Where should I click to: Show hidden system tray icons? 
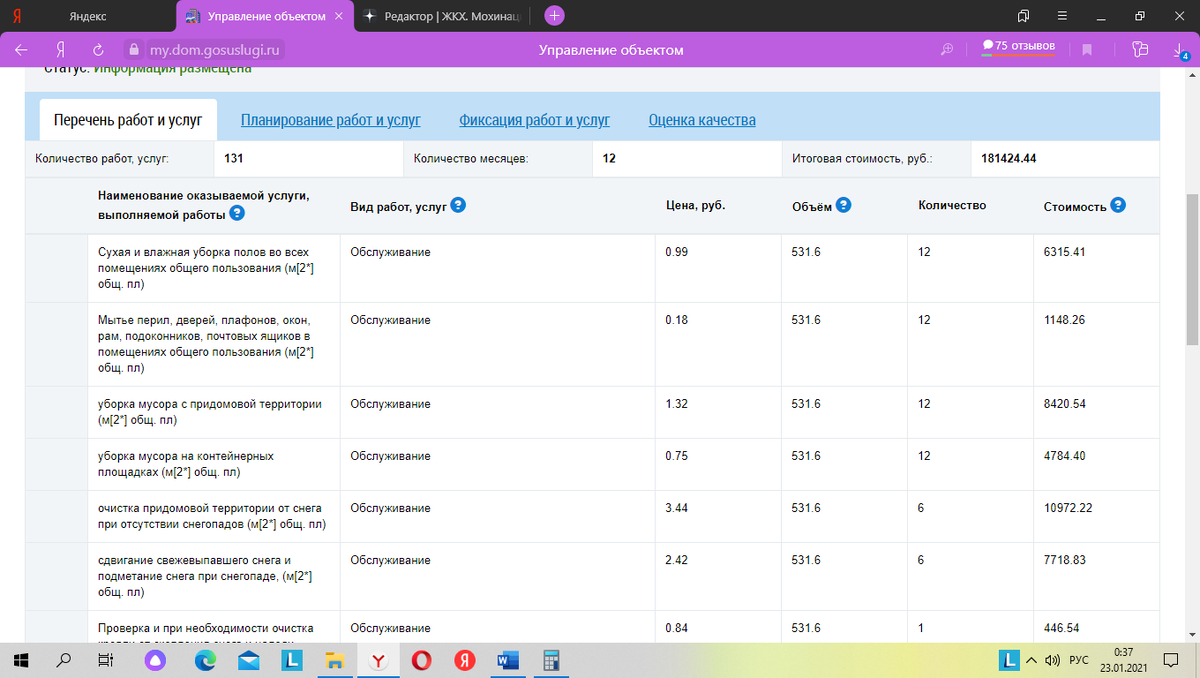(1032, 660)
